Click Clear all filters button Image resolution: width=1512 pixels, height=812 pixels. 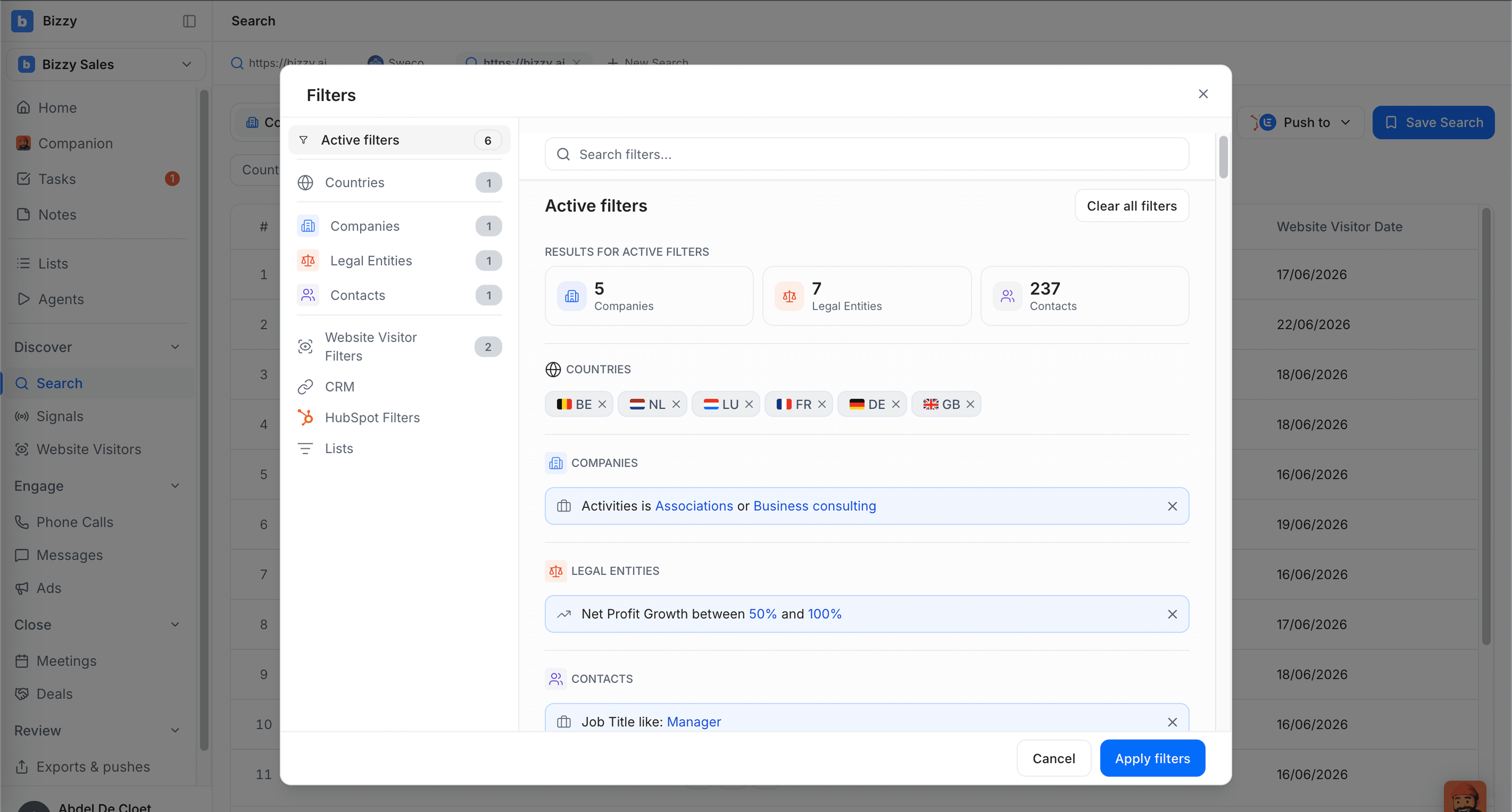pyautogui.click(x=1132, y=206)
